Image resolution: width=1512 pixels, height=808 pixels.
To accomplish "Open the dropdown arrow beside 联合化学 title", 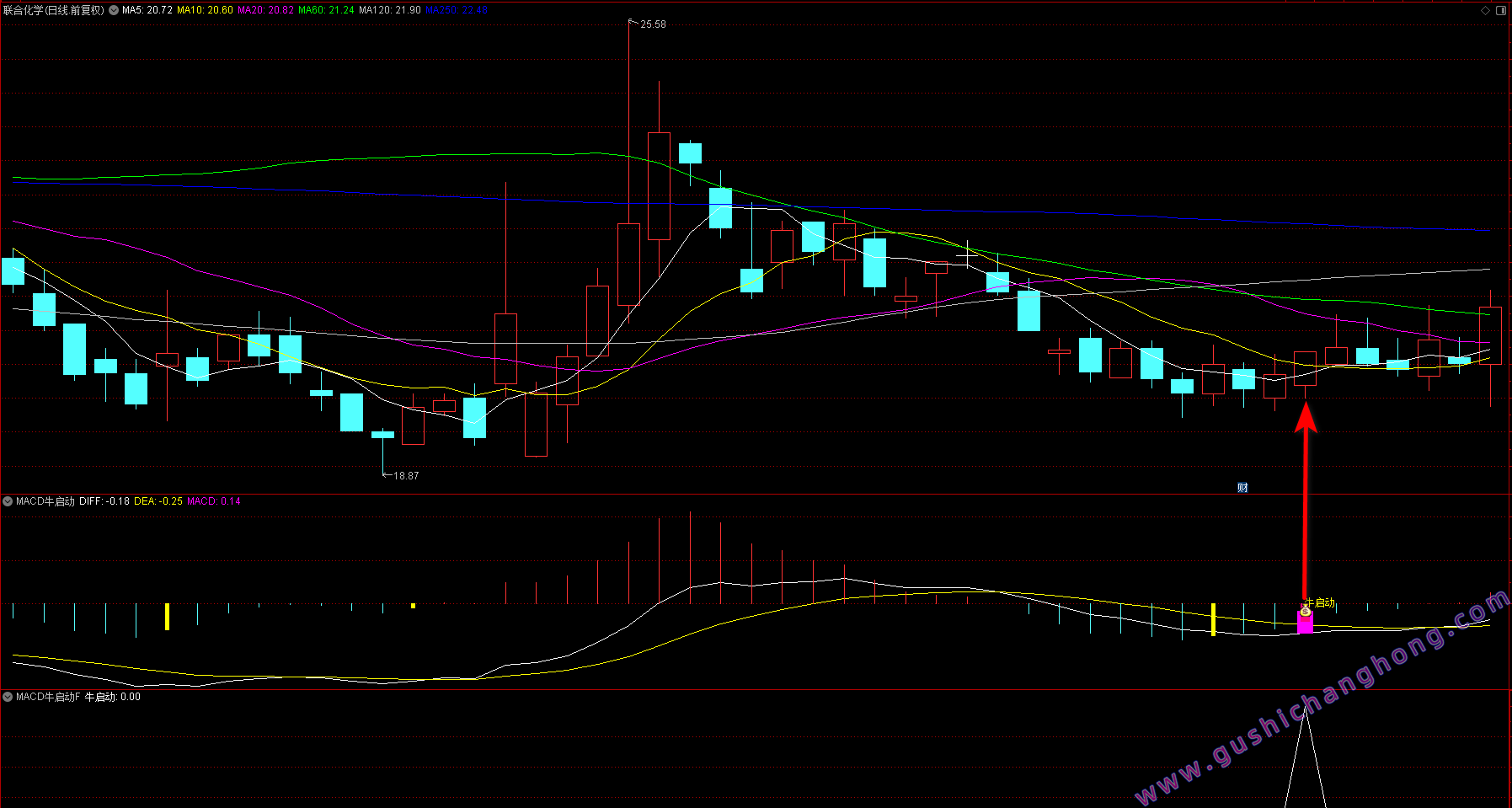I will coord(114,10).
